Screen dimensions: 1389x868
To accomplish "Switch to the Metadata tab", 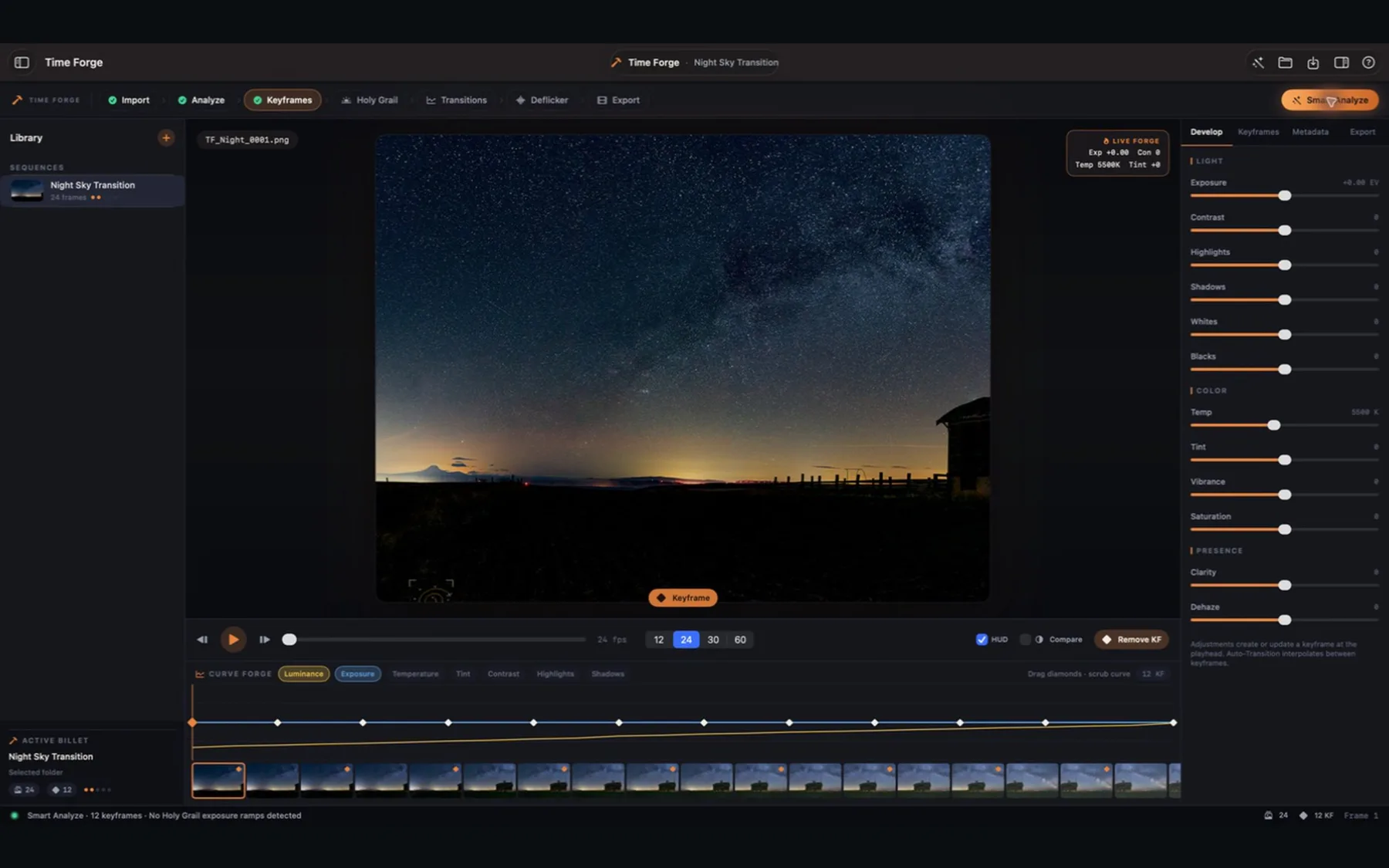I will pos(1310,132).
